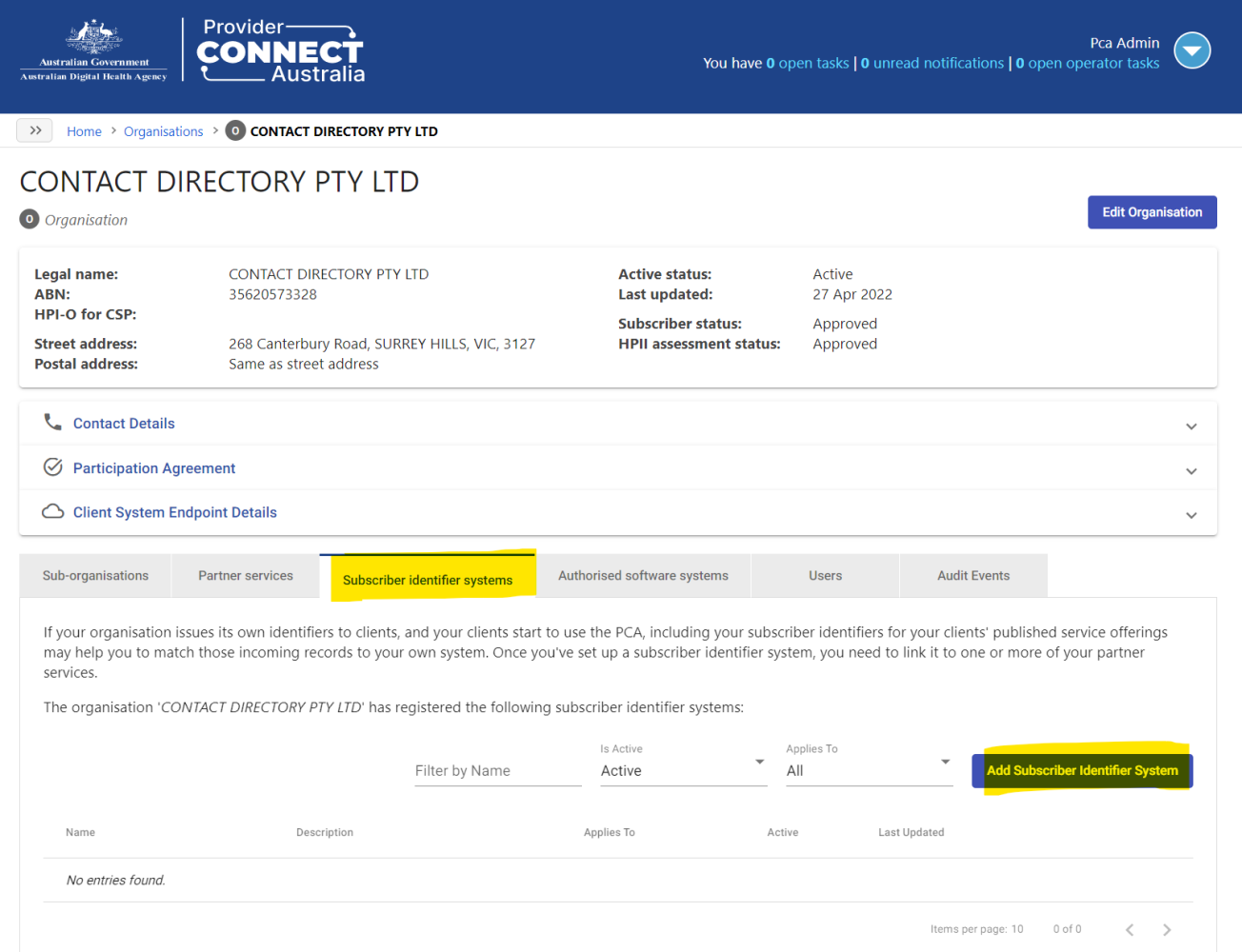The height and width of the screenshot is (952, 1242).
Task: Click the phone icon beside Contact Details
Action: (x=53, y=423)
